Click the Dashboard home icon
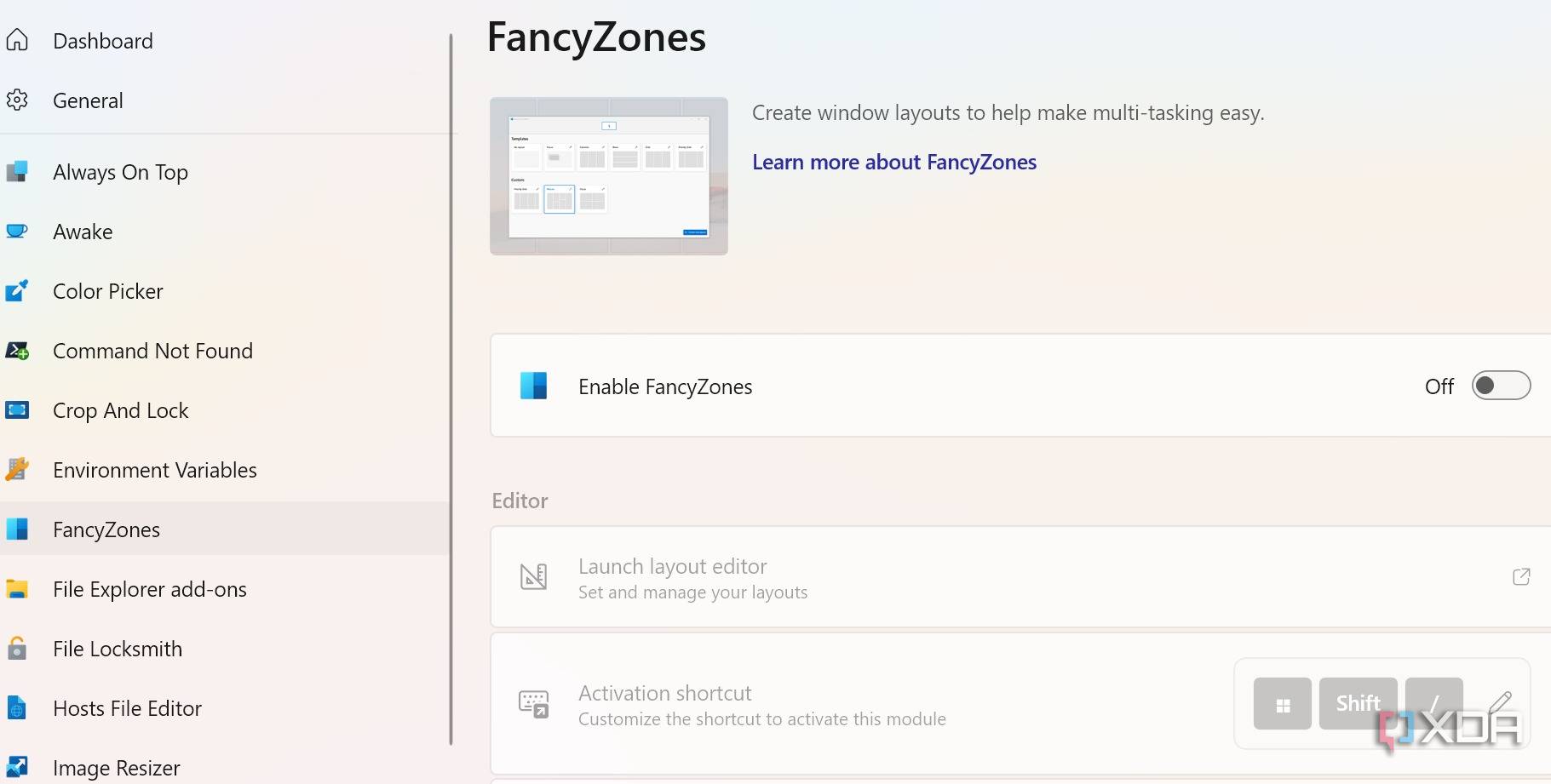 click(17, 40)
